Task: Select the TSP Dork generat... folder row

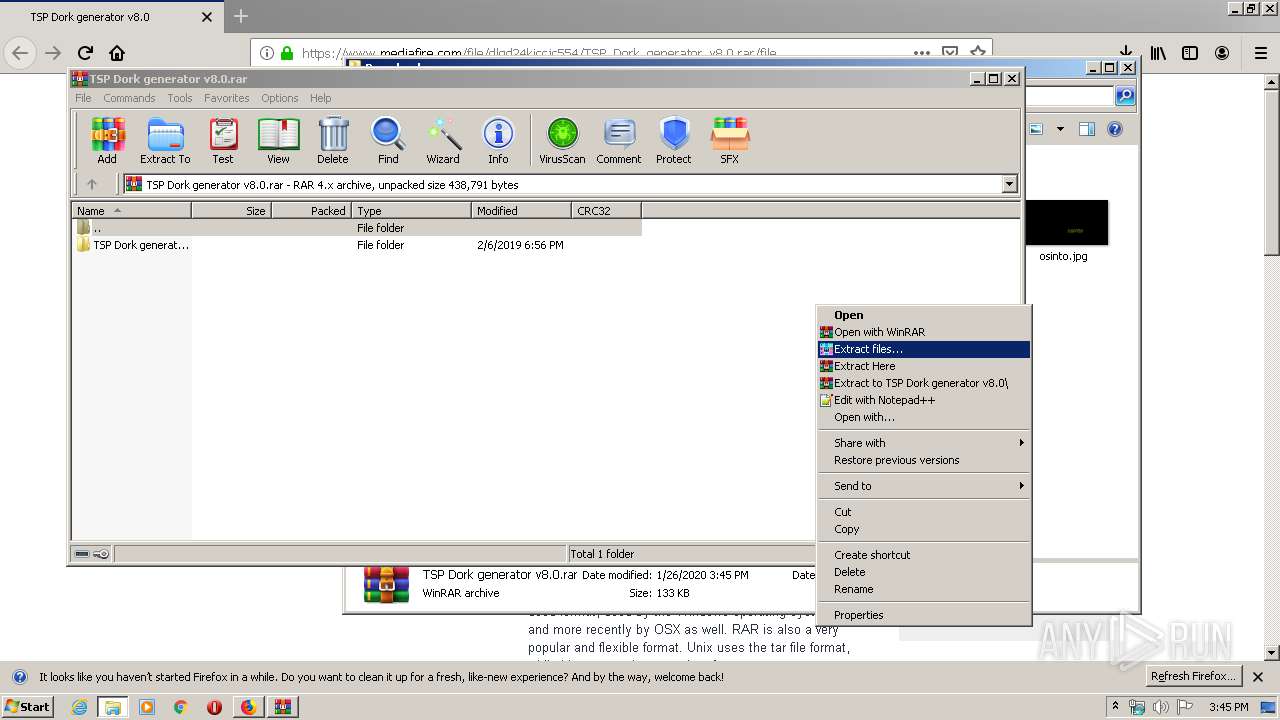Action: click(357, 245)
